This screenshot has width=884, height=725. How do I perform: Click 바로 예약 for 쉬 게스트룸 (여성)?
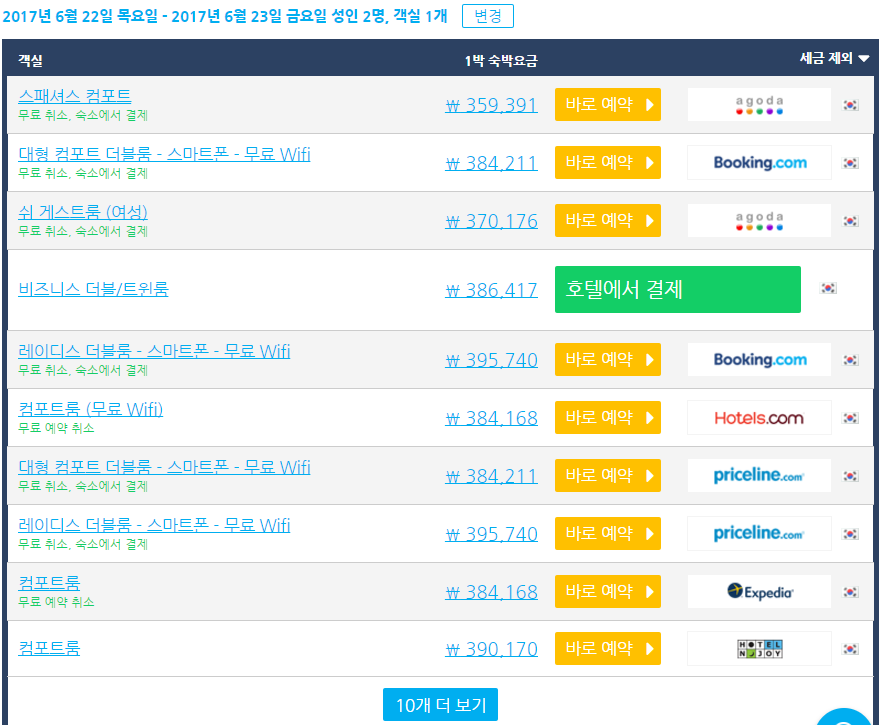click(x=608, y=220)
